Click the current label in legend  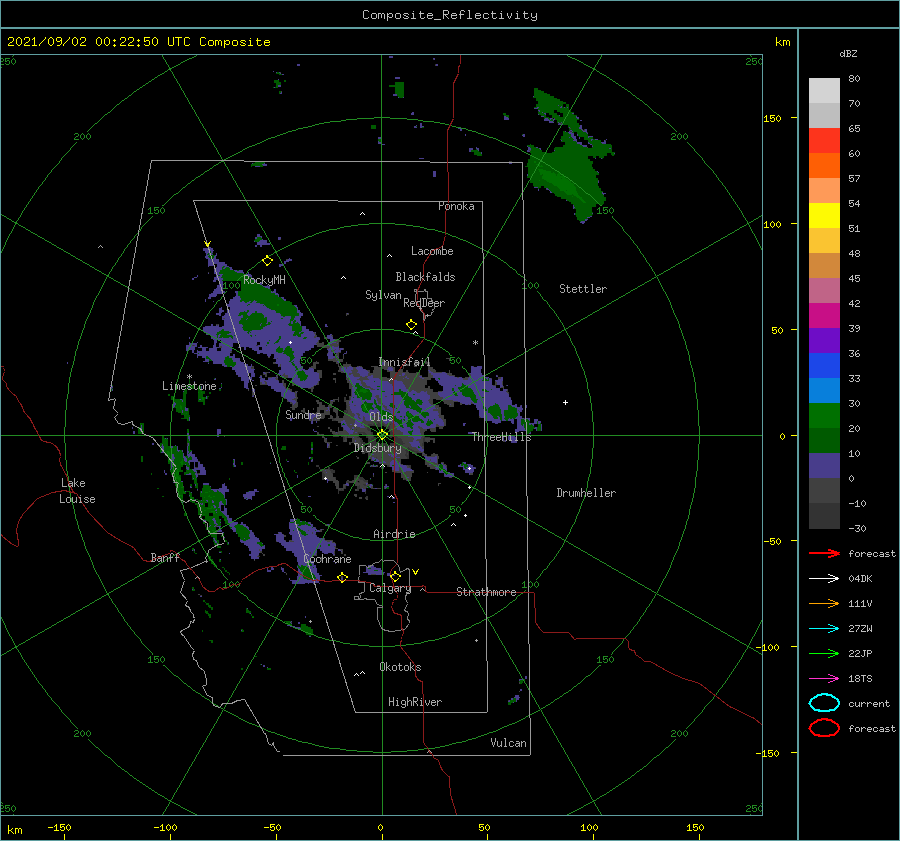coord(869,703)
